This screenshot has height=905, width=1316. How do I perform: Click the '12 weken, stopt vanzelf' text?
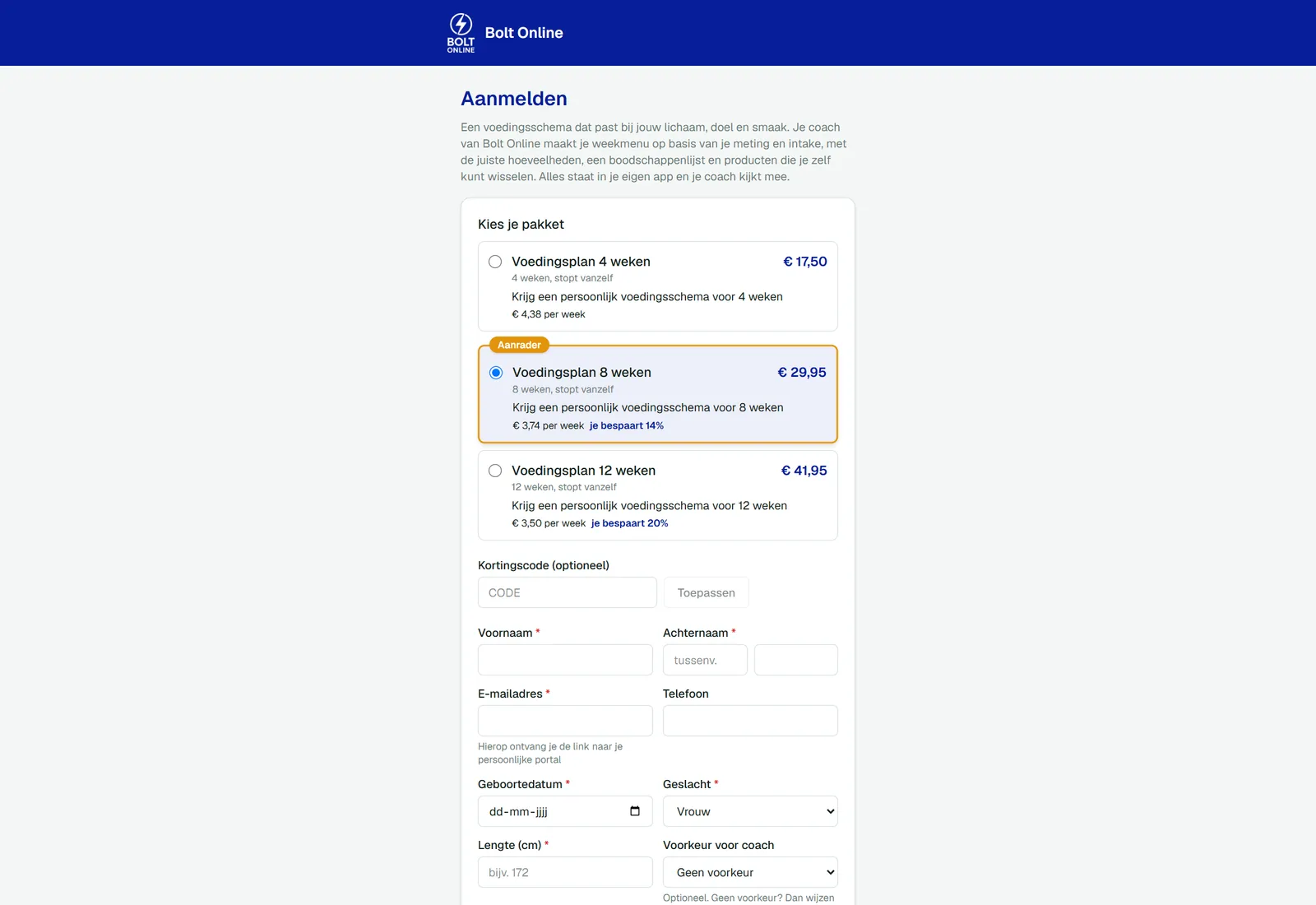564,487
